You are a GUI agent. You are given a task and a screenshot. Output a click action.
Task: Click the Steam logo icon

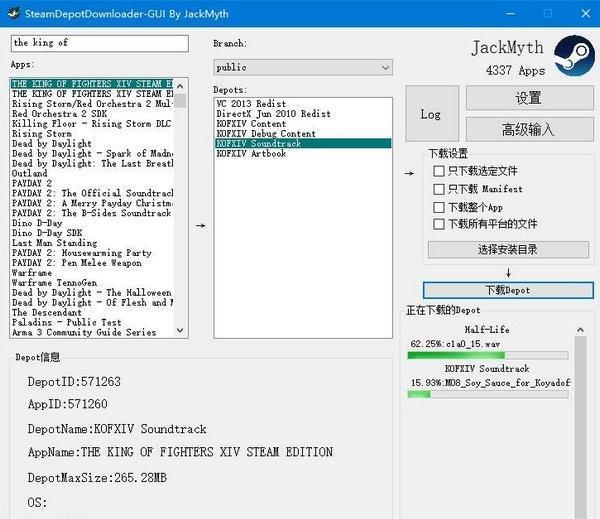(x=574, y=55)
